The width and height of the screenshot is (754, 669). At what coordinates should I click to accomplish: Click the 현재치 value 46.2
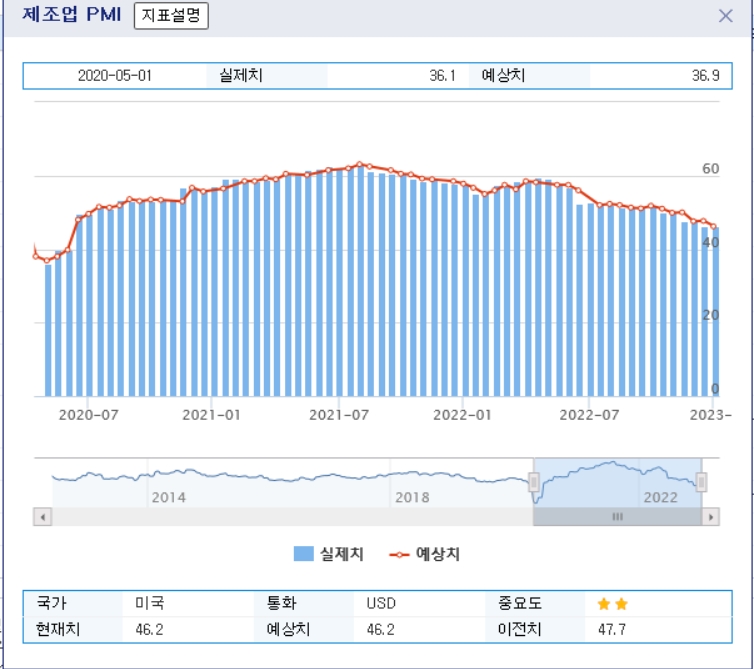point(150,630)
